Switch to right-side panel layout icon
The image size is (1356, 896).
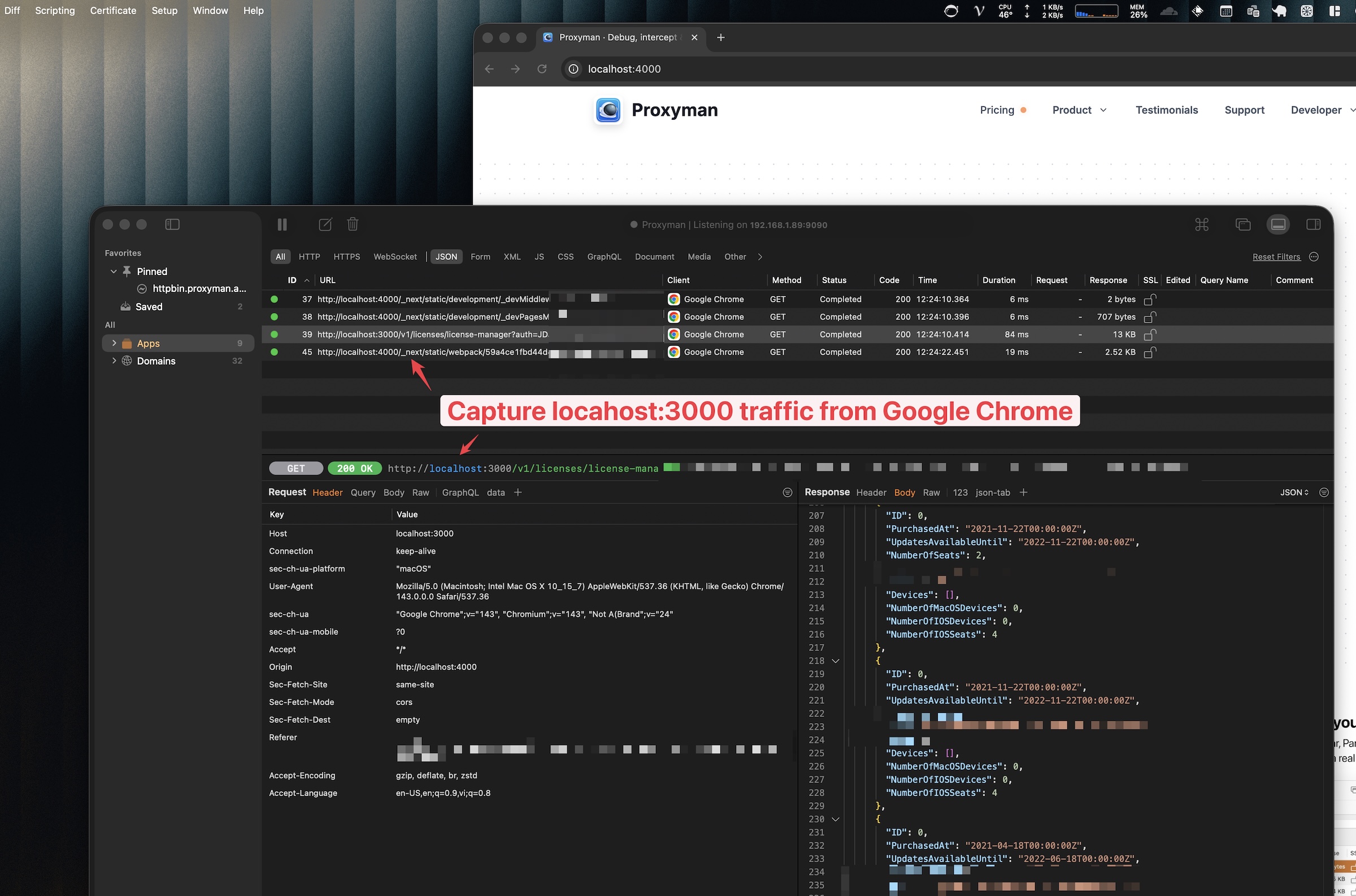coord(1312,225)
